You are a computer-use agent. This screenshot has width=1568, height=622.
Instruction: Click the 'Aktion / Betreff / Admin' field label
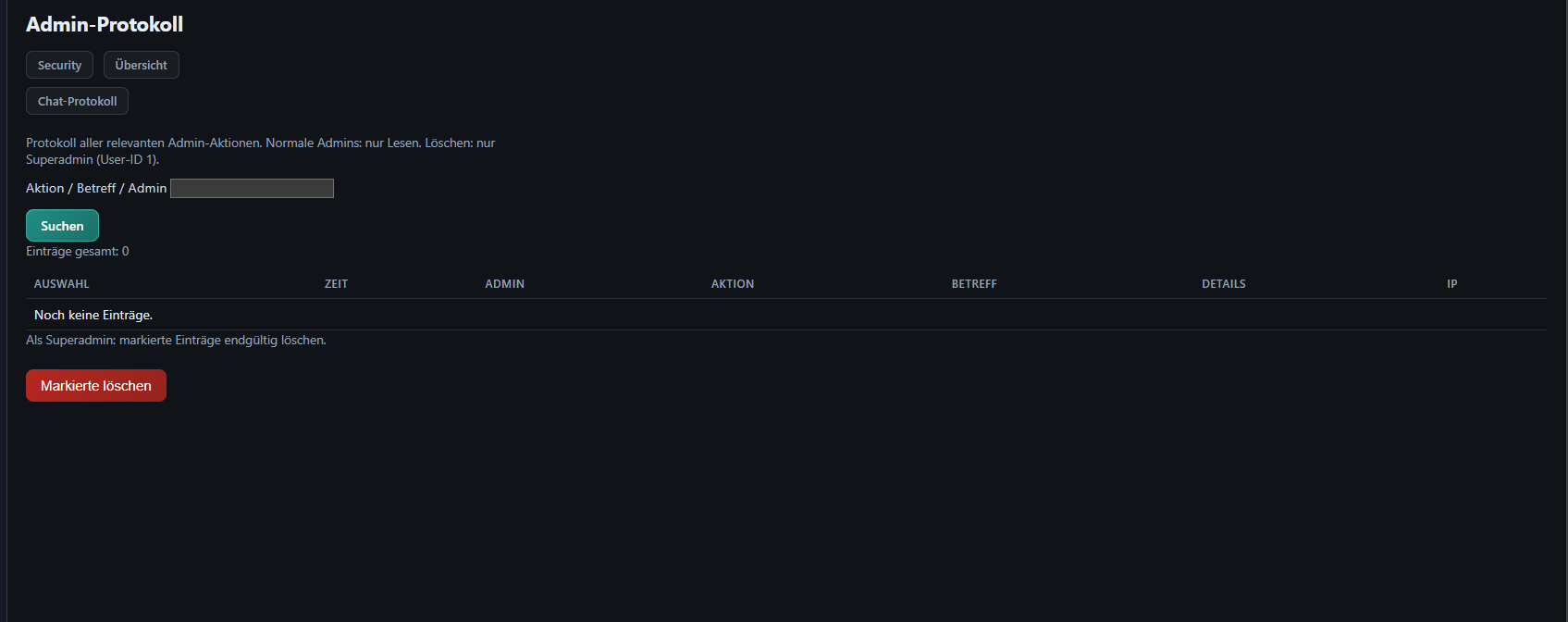96,188
